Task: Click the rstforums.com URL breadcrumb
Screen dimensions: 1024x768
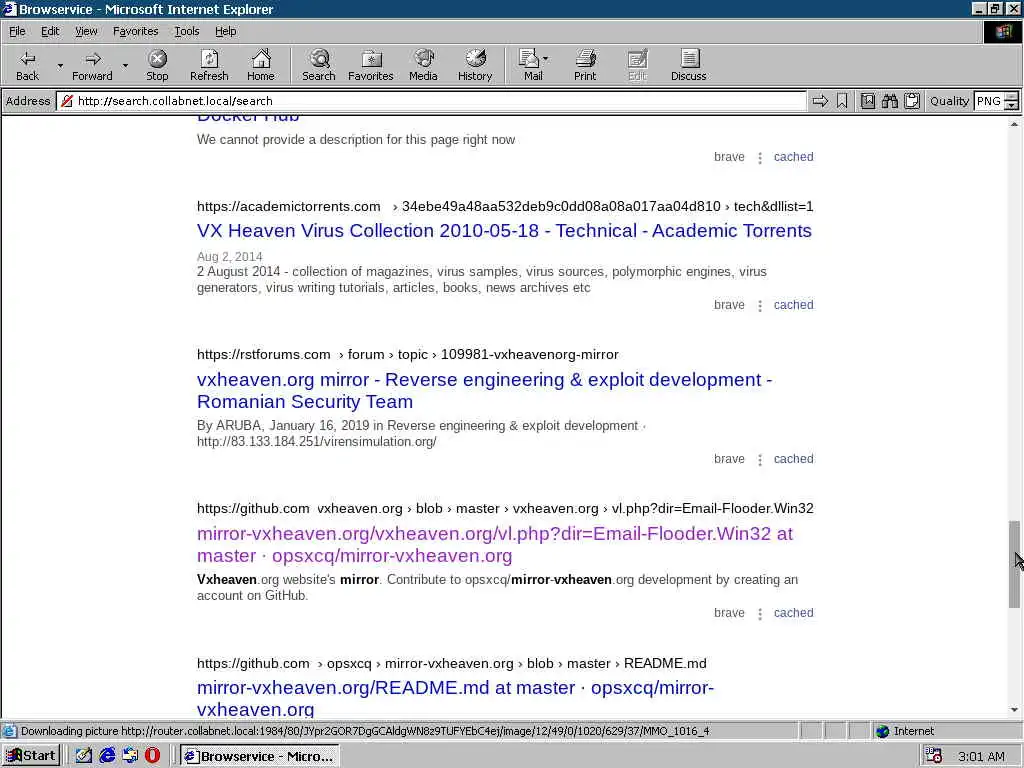Action: (408, 355)
